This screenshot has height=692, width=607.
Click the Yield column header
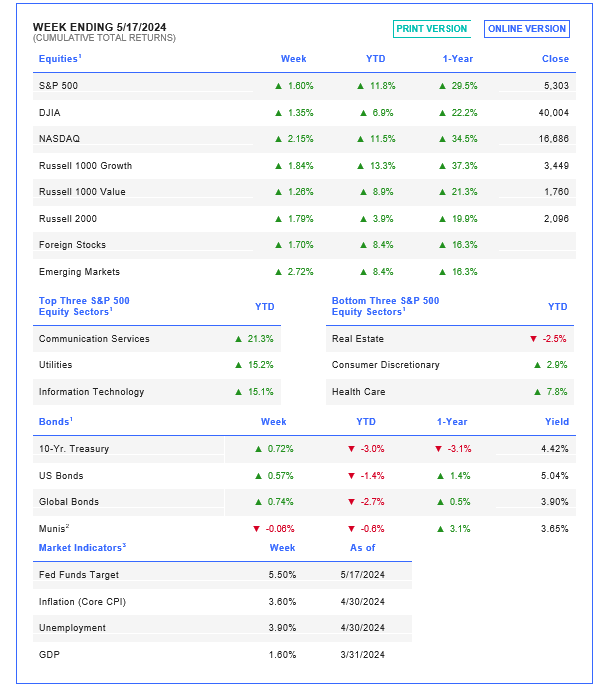[557, 421]
